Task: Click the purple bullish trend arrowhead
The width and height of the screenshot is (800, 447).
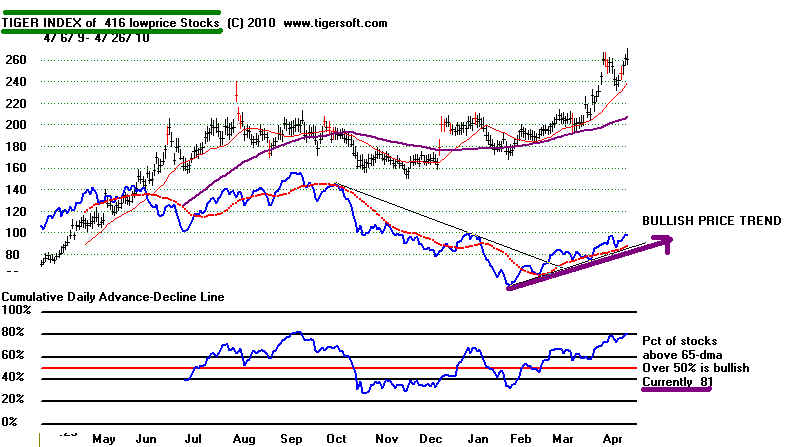Action: (661, 240)
